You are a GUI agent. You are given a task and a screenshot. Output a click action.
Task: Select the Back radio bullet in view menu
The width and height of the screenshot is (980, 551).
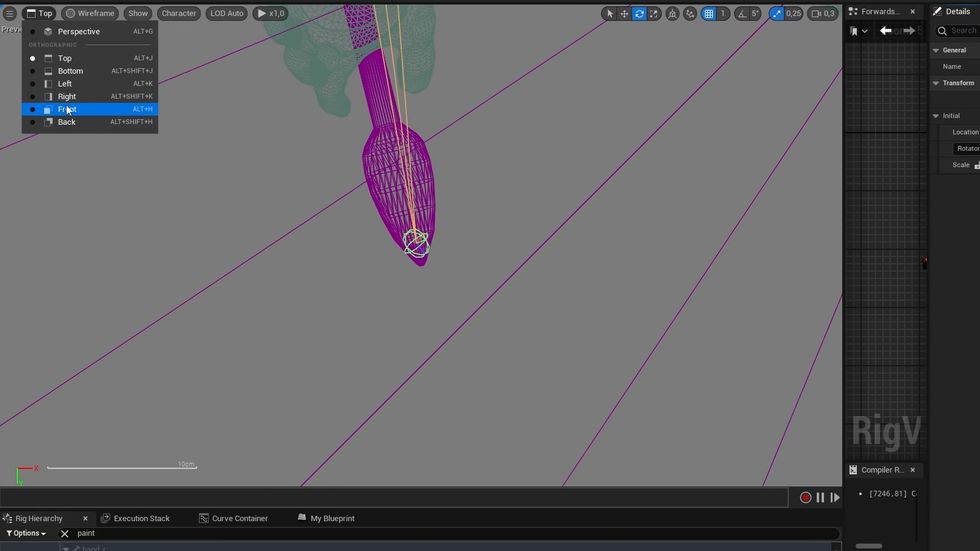(x=32, y=122)
